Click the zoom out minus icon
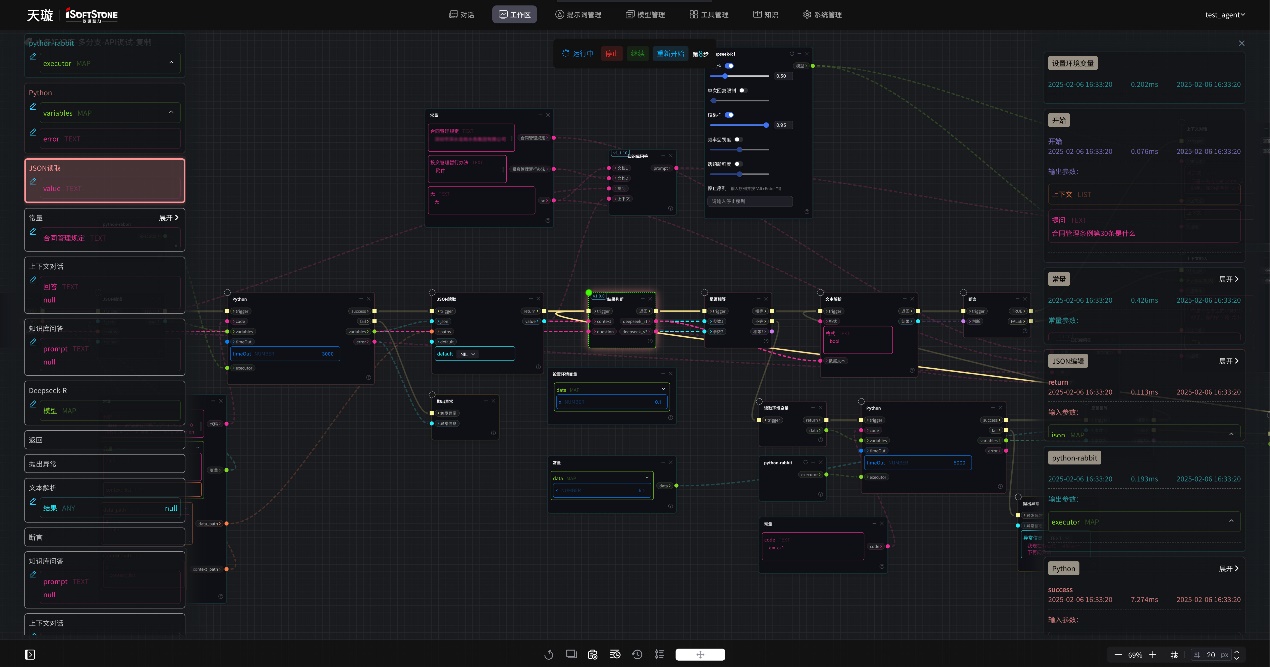1270x667 pixels. coord(1117,655)
